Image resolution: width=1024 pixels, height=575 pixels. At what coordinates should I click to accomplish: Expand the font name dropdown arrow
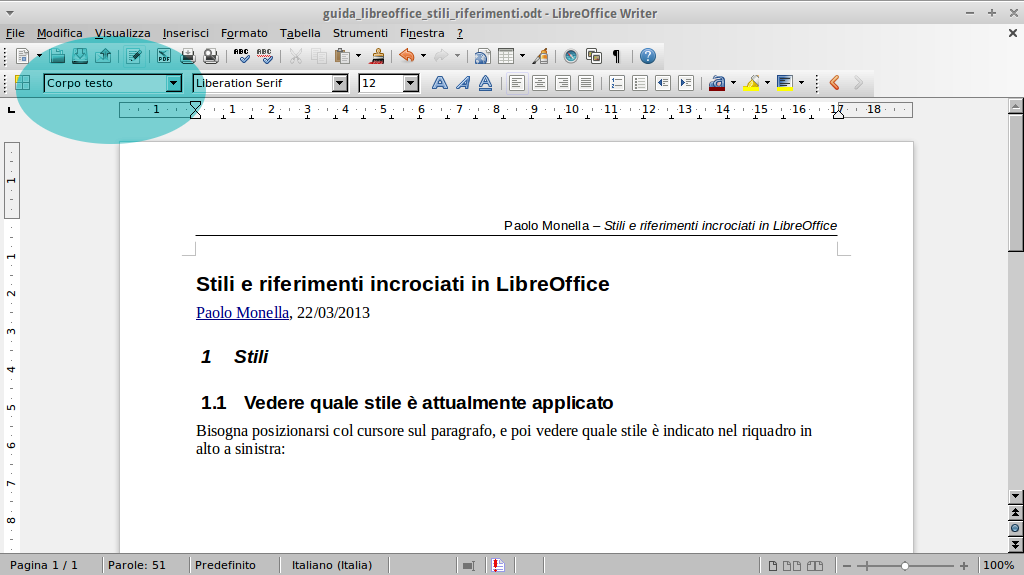340,83
